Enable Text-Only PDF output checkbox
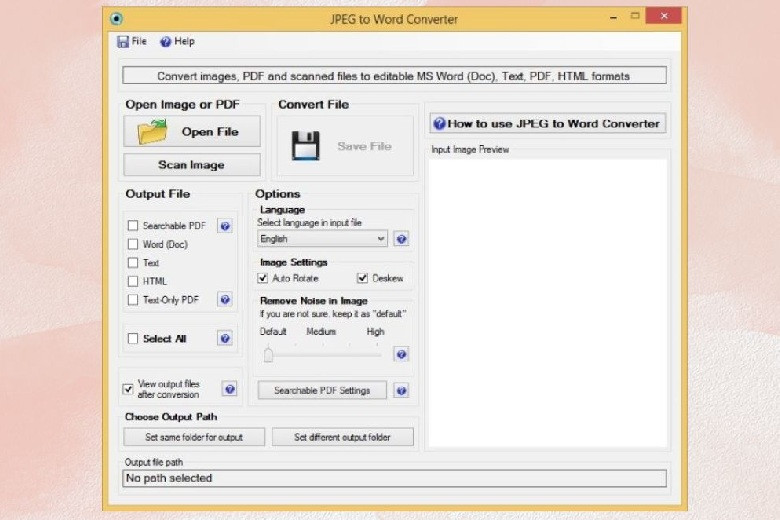 pyautogui.click(x=133, y=300)
